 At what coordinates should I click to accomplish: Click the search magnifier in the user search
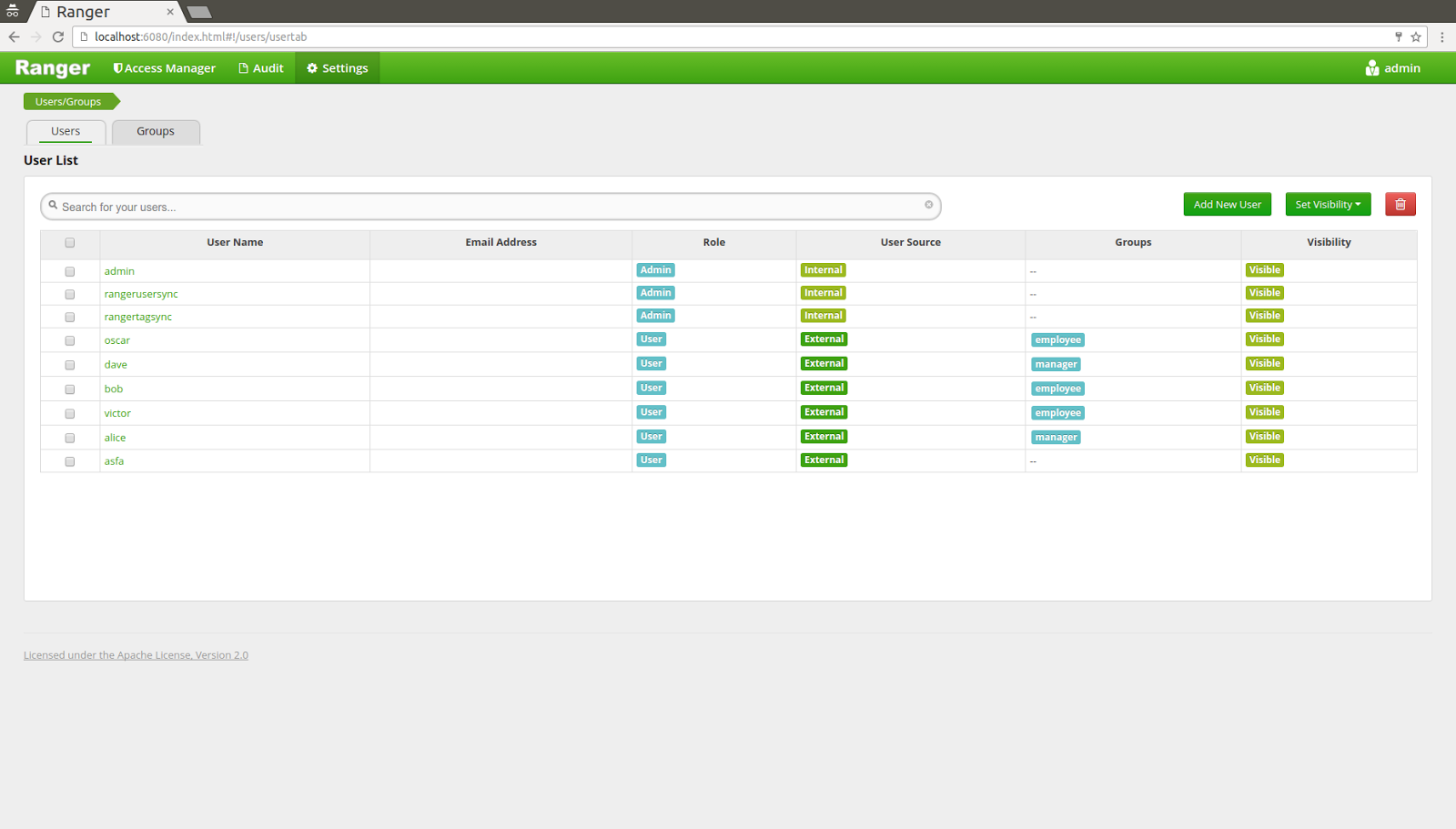(x=54, y=207)
